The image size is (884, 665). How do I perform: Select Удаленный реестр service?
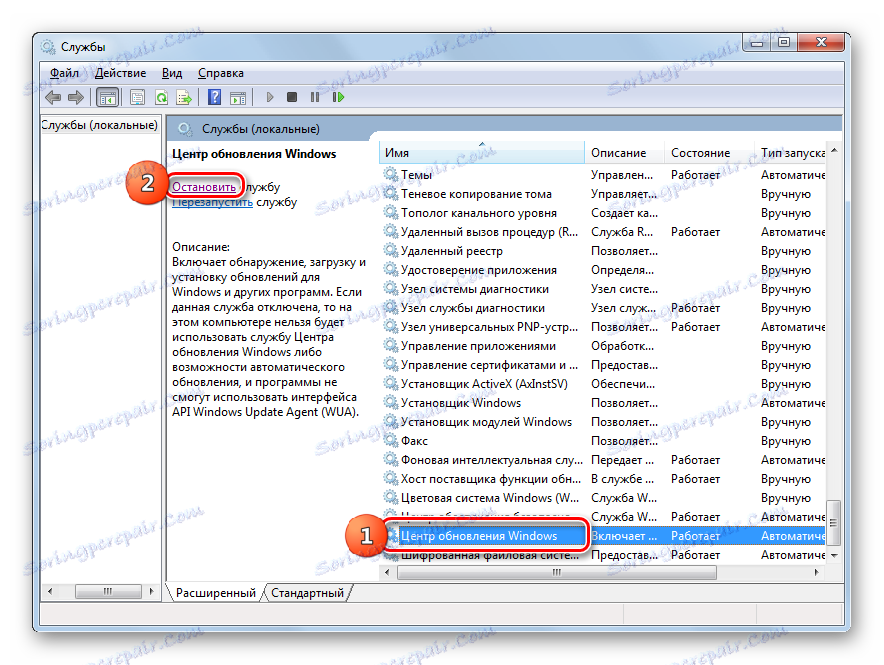[x=603, y=251]
